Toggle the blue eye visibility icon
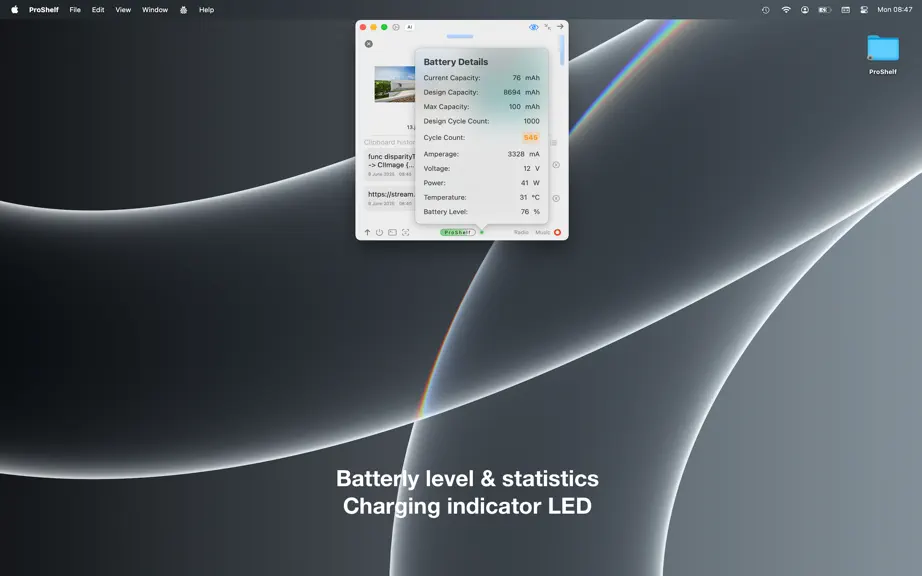 pyautogui.click(x=533, y=27)
